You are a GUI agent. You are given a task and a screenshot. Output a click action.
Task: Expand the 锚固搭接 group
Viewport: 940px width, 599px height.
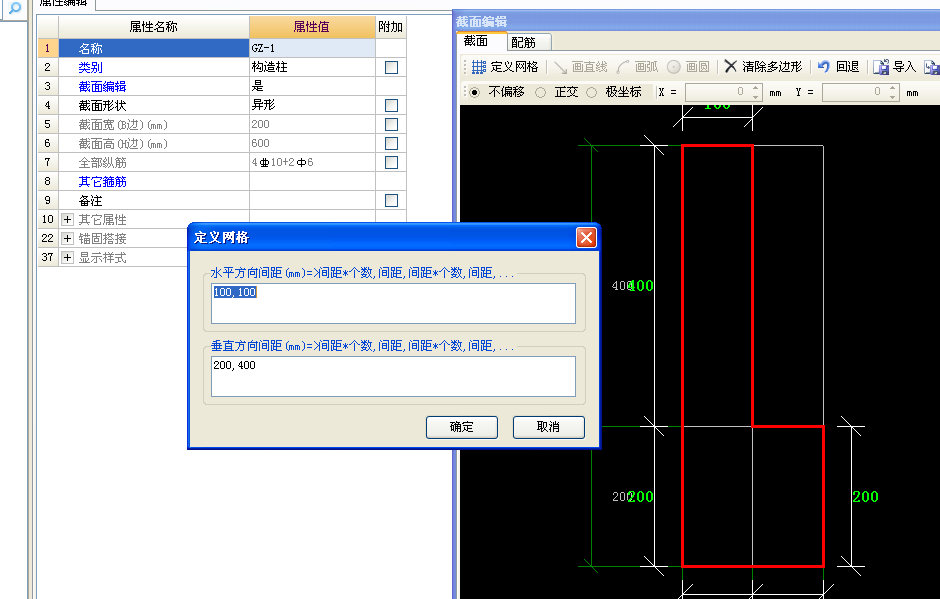point(67,239)
